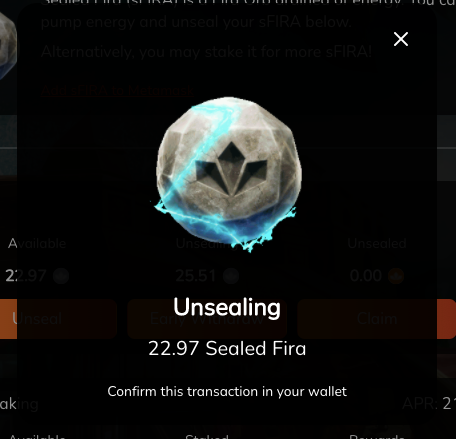Click the sFIRA token icon beside 22.97
This screenshot has width=456, height=439.
tap(61, 276)
